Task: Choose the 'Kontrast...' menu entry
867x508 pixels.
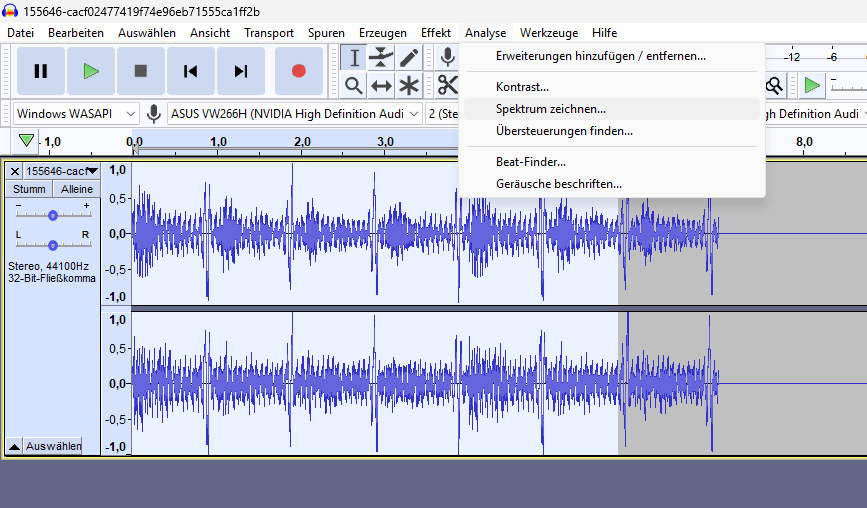Action: click(x=612, y=87)
